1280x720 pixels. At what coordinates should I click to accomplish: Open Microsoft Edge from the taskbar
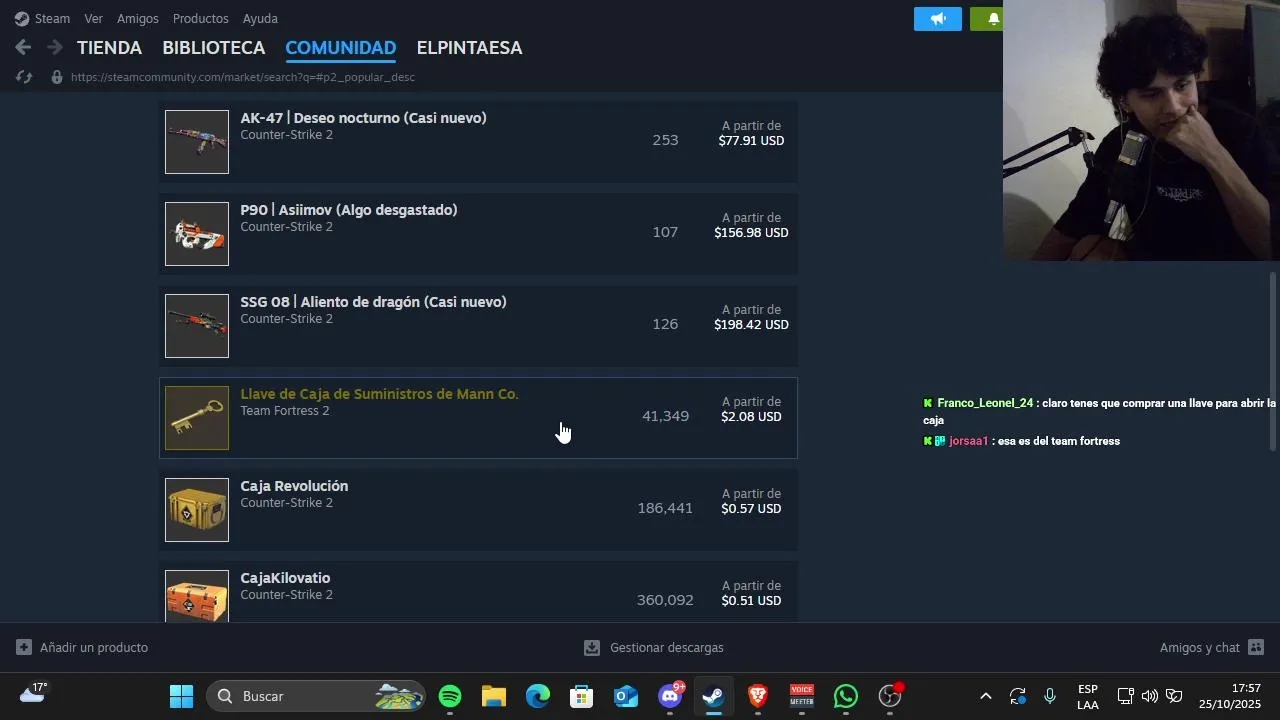[x=538, y=696]
